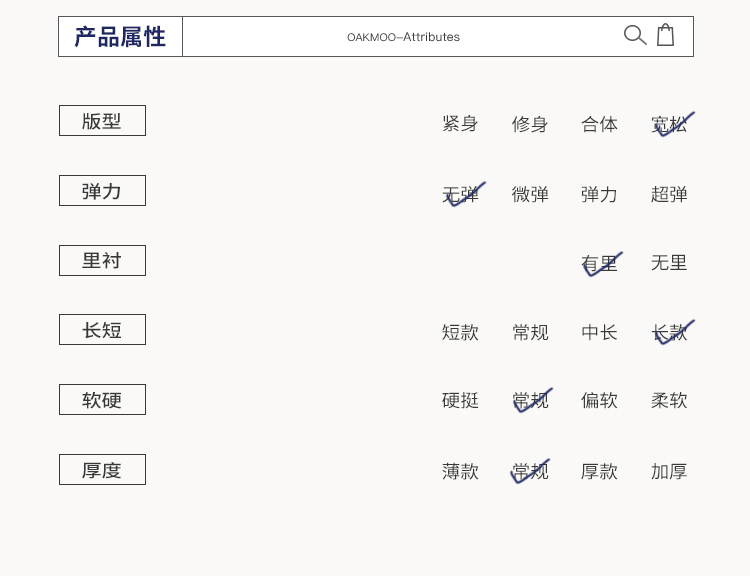The height and width of the screenshot is (576, 750).
Task: Select 加厚 thickness option
Action: tap(669, 471)
